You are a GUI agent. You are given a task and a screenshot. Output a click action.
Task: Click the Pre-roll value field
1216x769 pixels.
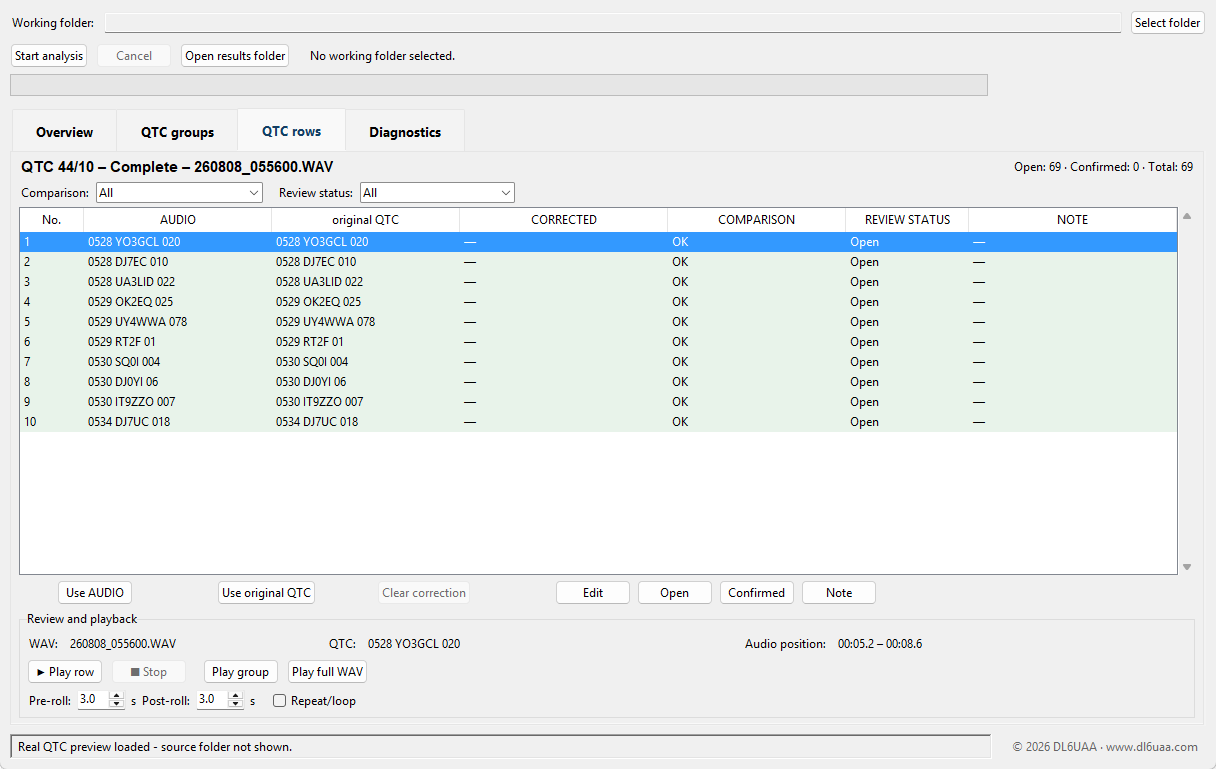click(92, 700)
